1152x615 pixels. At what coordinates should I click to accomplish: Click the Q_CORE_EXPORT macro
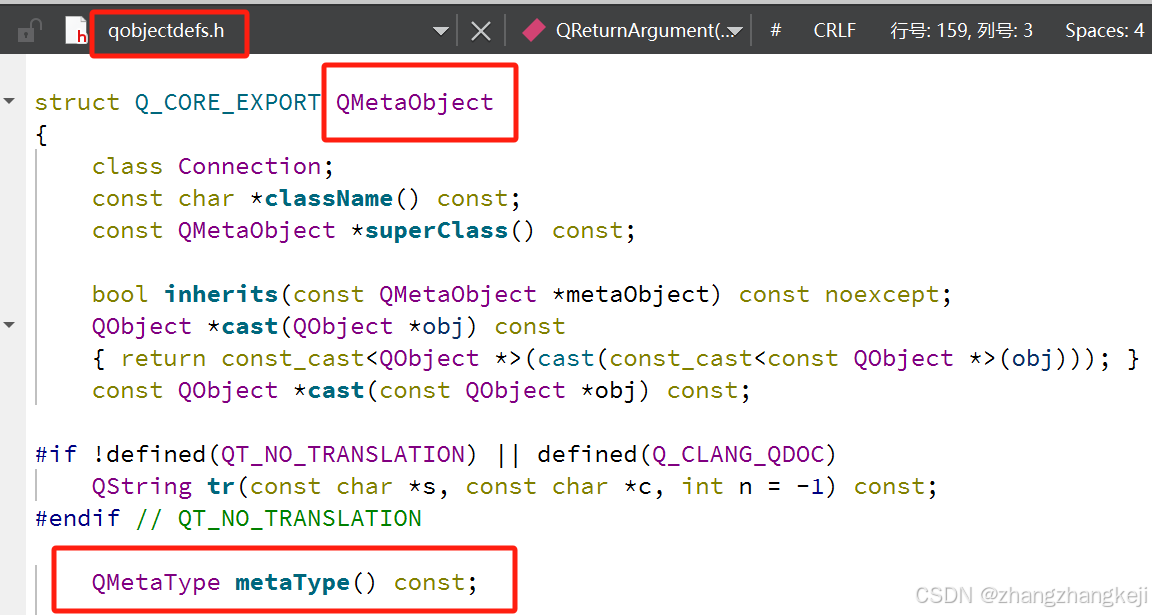[227, 103]
